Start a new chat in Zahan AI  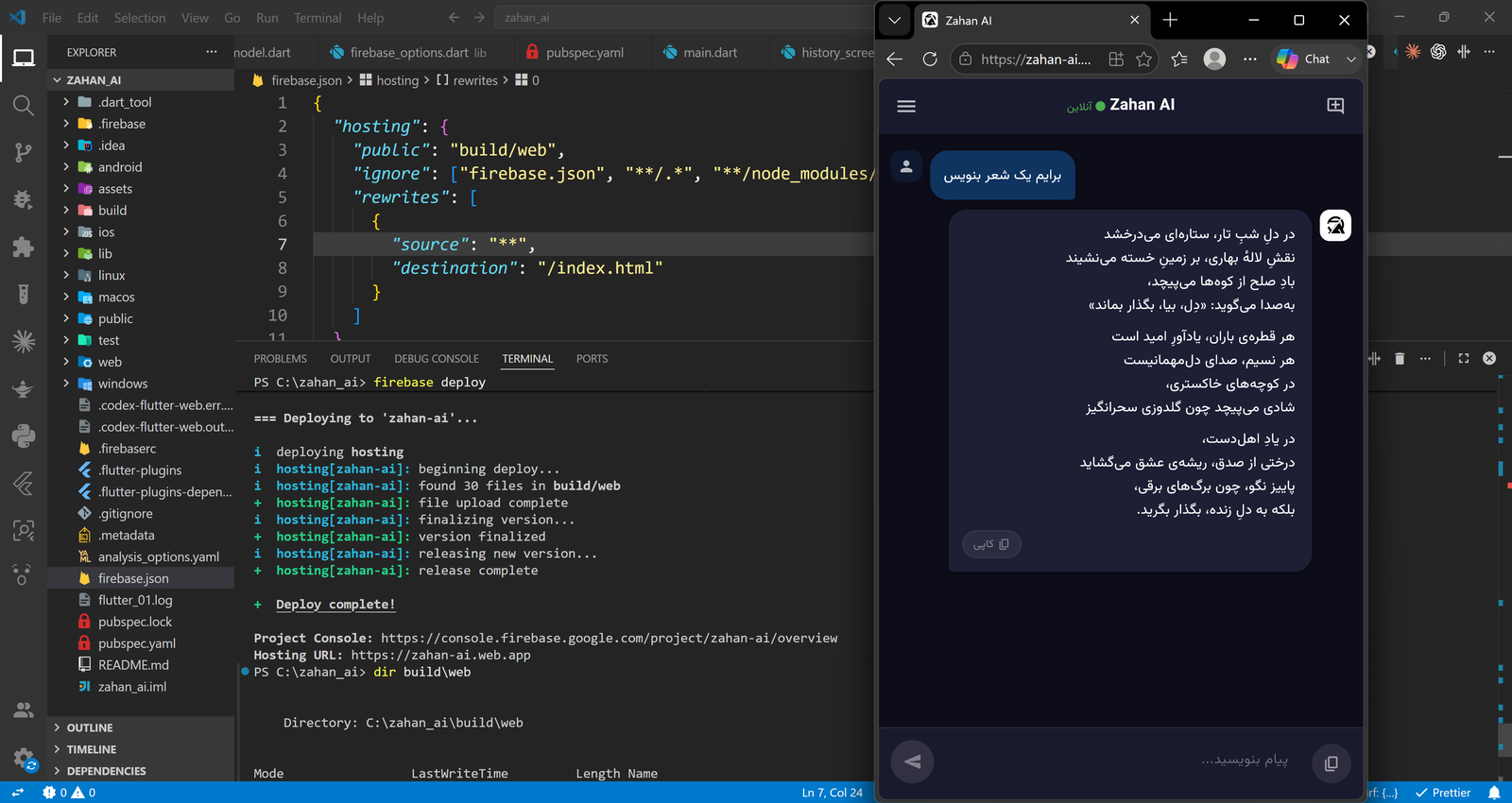click(x=1335, y=106)
